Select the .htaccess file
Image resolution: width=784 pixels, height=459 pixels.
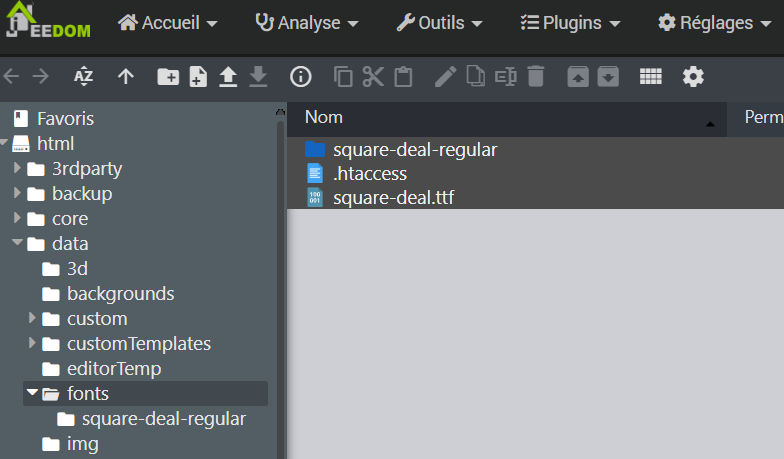coord(536,174)
